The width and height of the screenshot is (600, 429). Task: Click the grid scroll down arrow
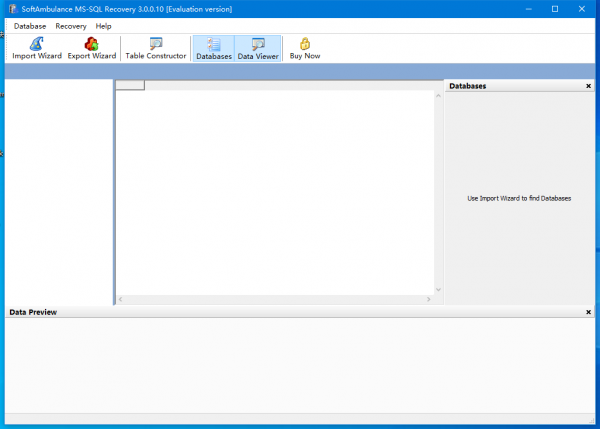[x=439, y=290]
